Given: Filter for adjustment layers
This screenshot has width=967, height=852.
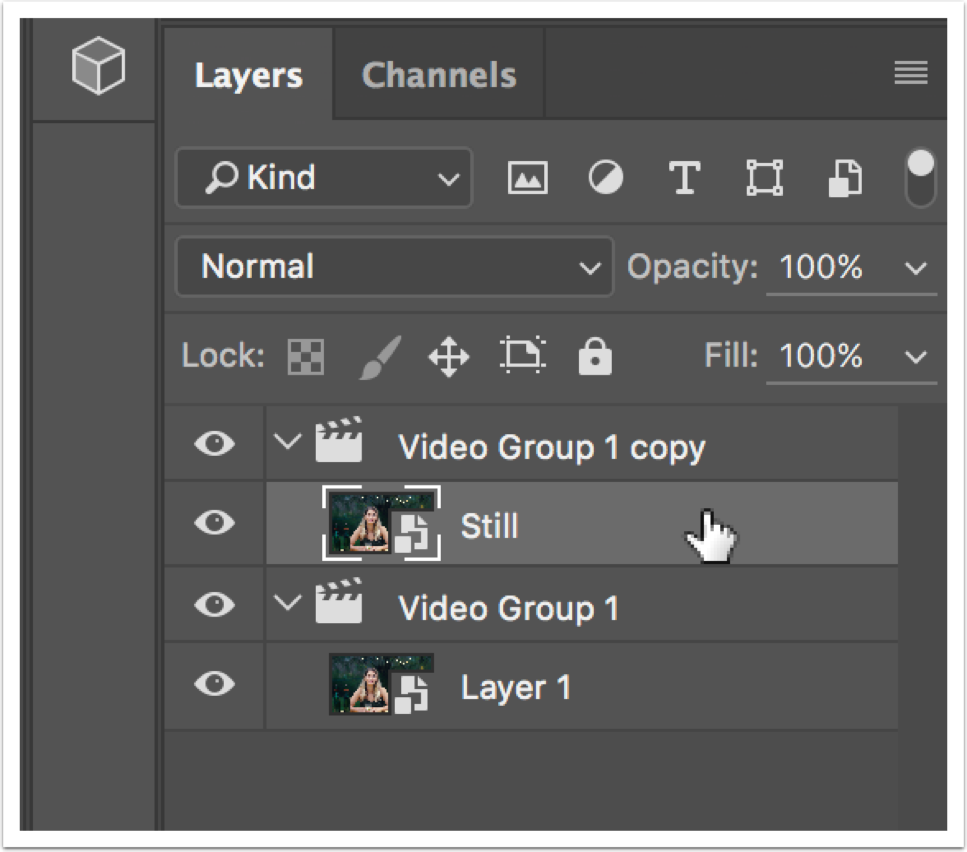Looking at the screenshot, I should click(x=606, y=178).
